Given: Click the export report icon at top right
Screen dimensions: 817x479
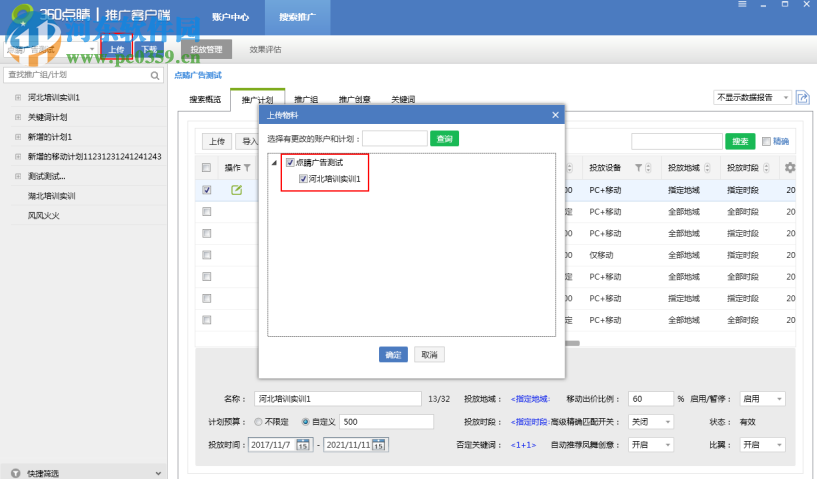Looking at the screenshot, I should pyautogui.click(x=802, y=97).
